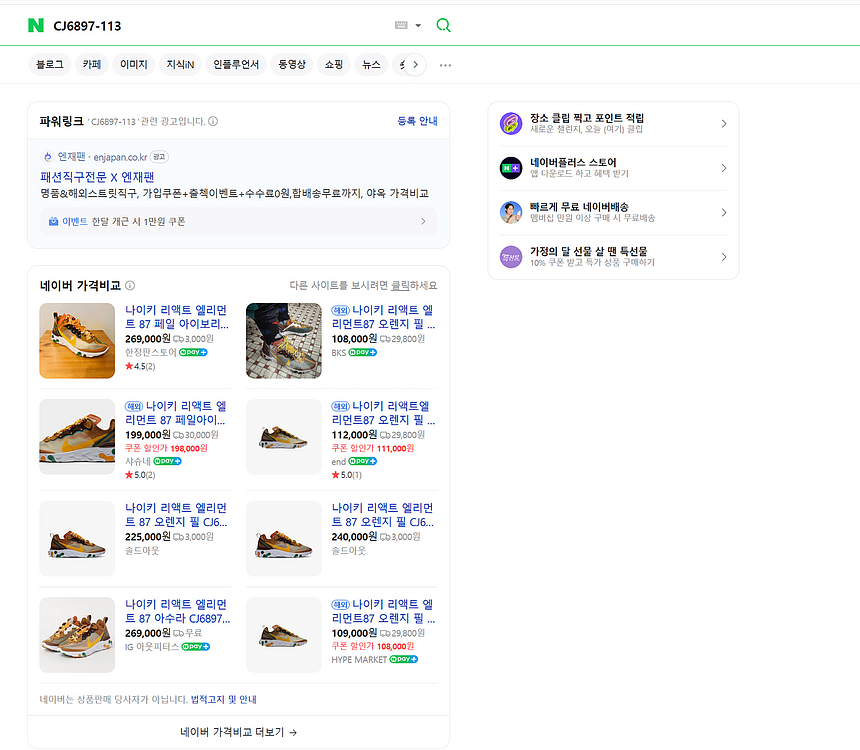Click the underlined 클릭 link for other sites
Screen dimensions: 860x750
tap(400, 285)
